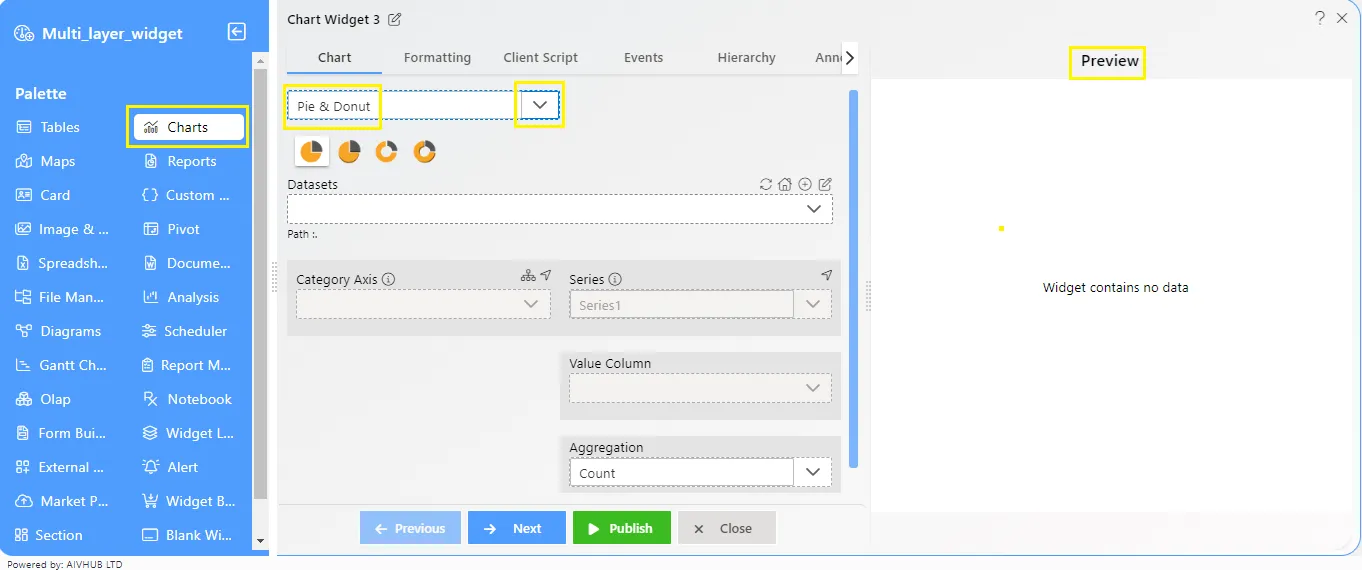Viewport: 1362px width, 570px height.
Task: Choose the donut chart type
Action: click(x=386, y=151)
